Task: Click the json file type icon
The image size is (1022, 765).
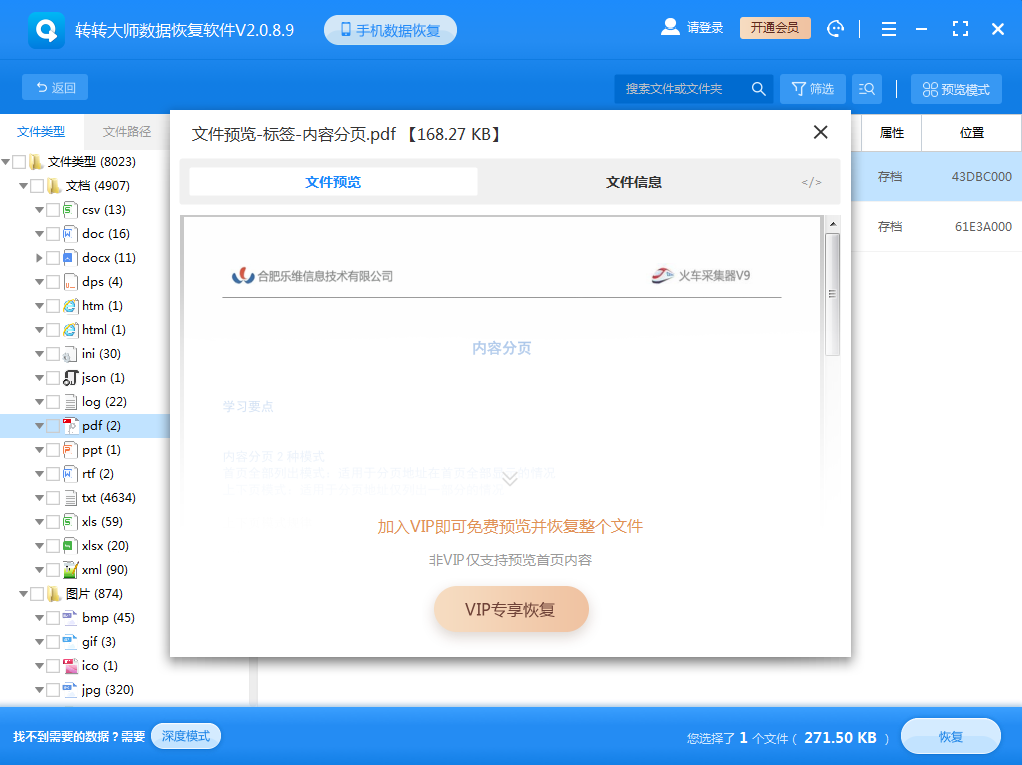Action: 70,378
